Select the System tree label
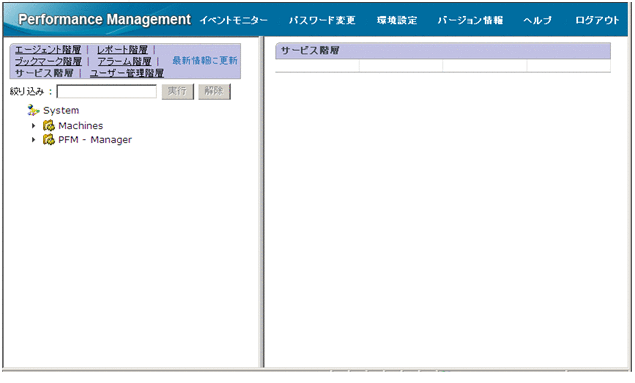 click(61, 111)
